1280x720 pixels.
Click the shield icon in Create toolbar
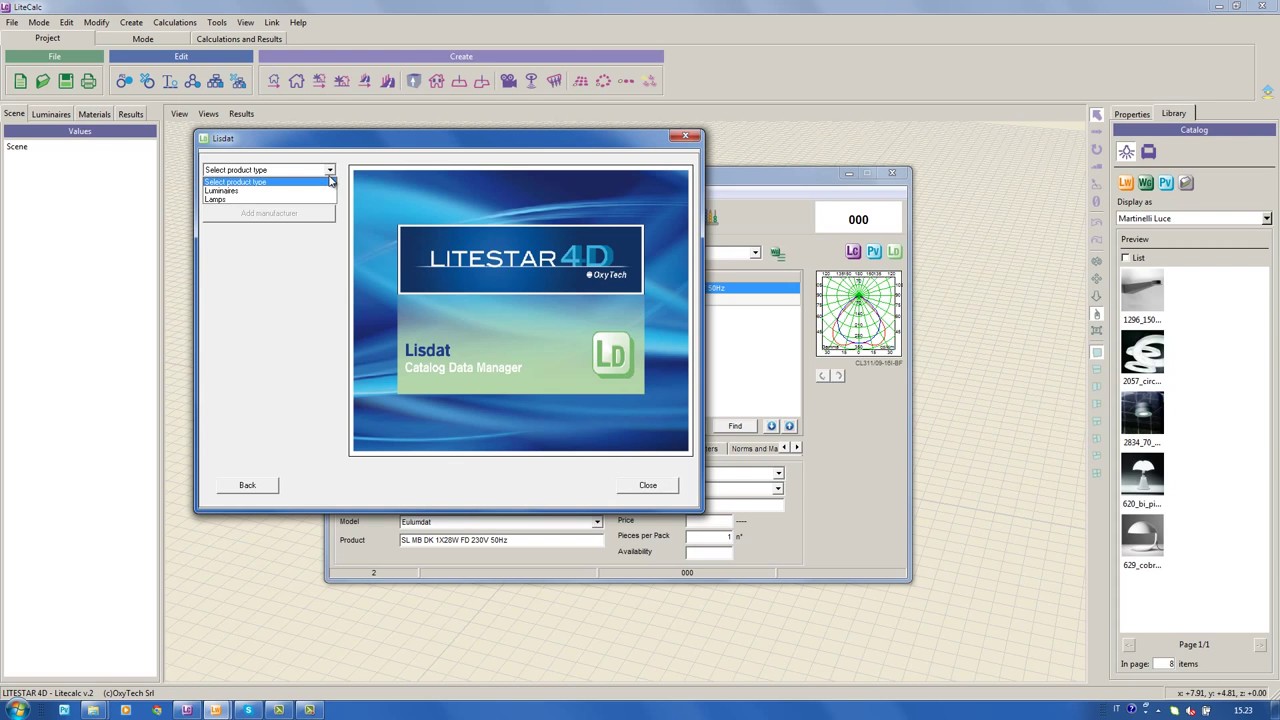click(x=413, y=81)
